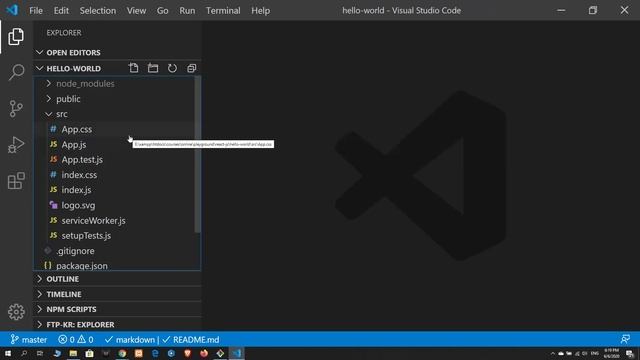Collapse all folders in explorer
The height and width of the screenshot is (360, 640).
tap(191, 68)
